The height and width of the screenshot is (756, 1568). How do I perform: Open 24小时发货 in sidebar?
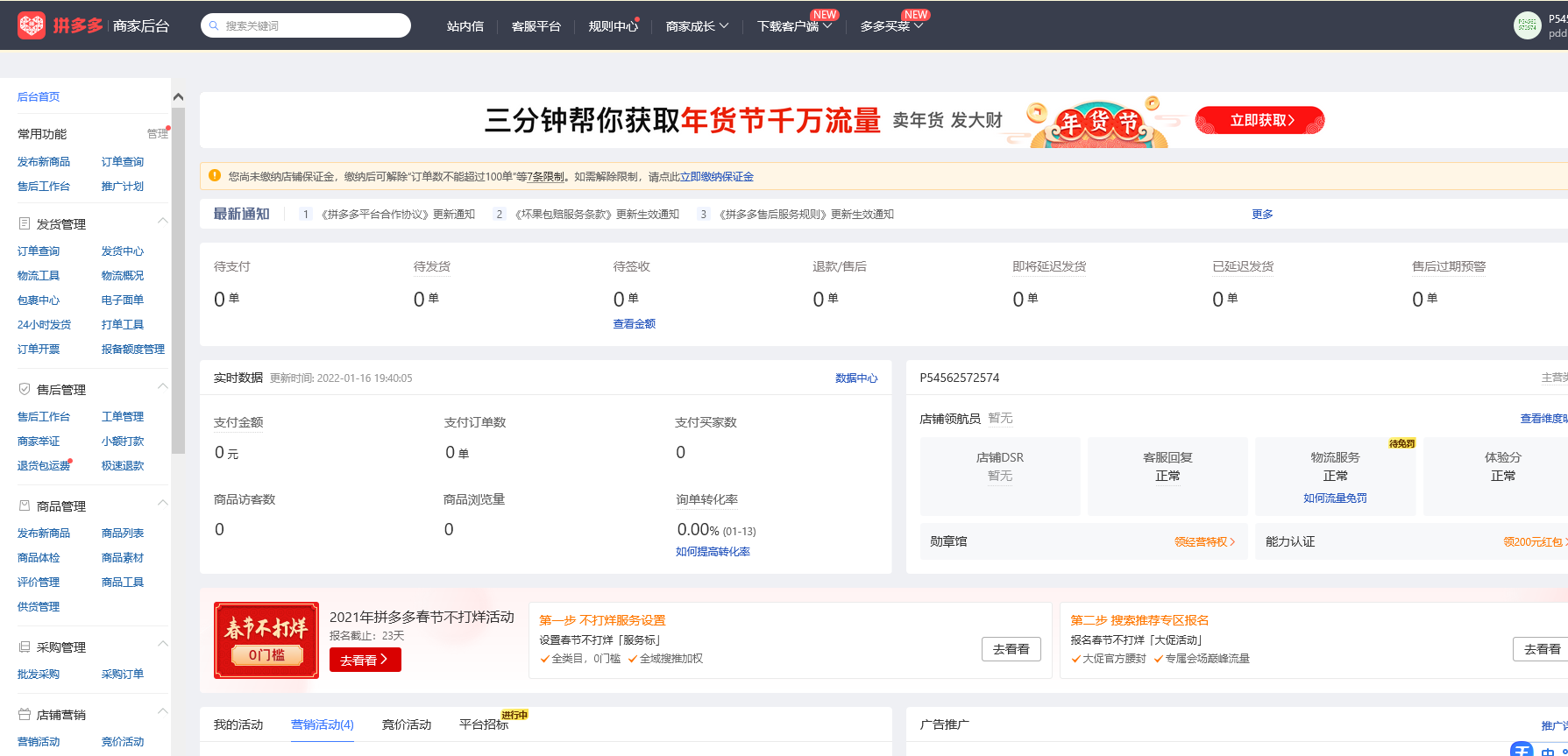point(44,324)
